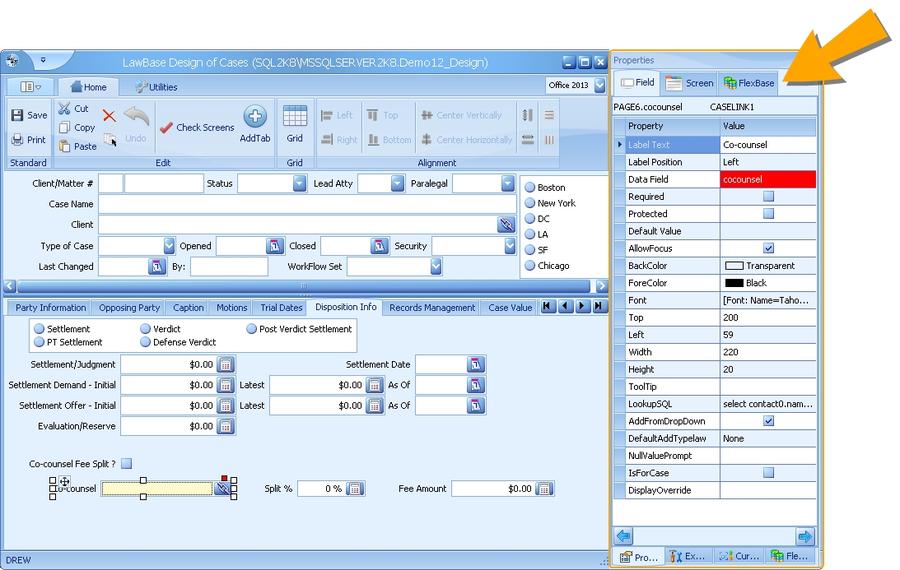The width and height of the screenshot is (900, 570).
Task: Toggle the AllowFocus property checkbox
Action: click(x=769, y=248)
